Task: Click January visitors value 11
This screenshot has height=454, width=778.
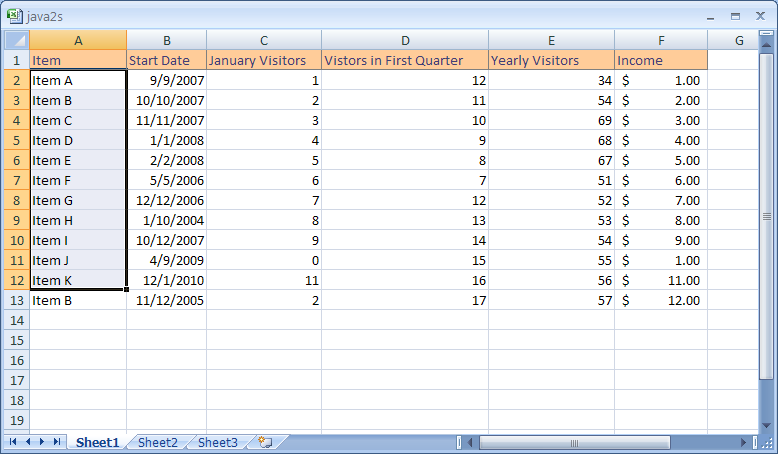Action: [264, 280]
